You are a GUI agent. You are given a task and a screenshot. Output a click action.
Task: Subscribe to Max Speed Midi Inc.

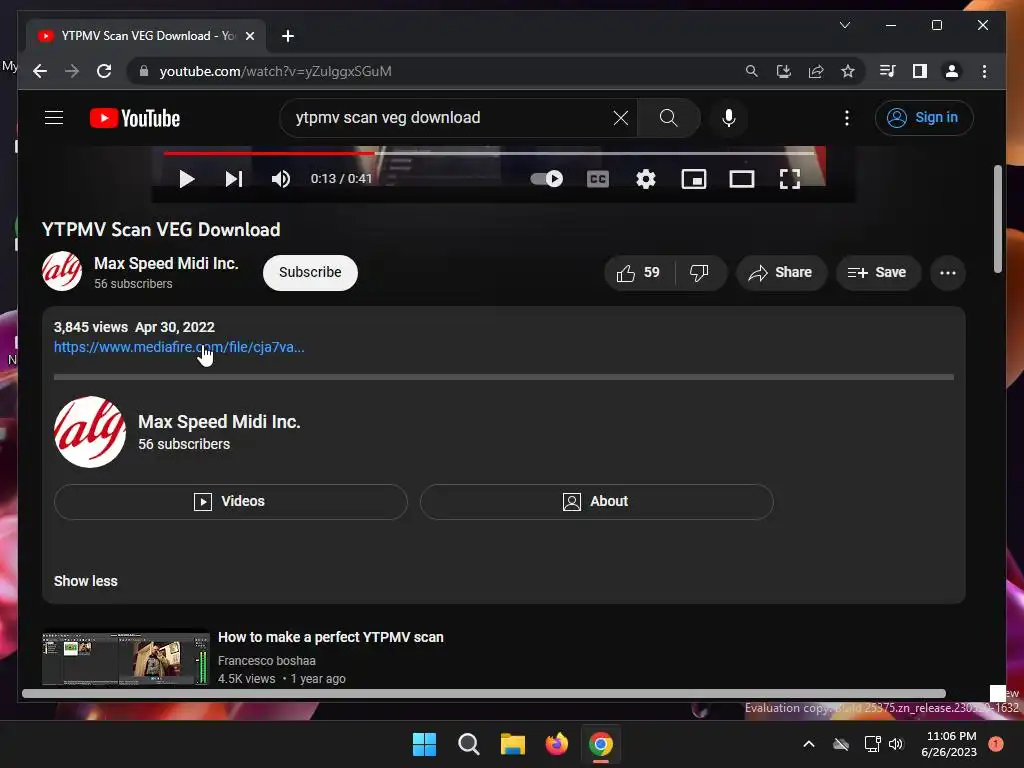310,272
